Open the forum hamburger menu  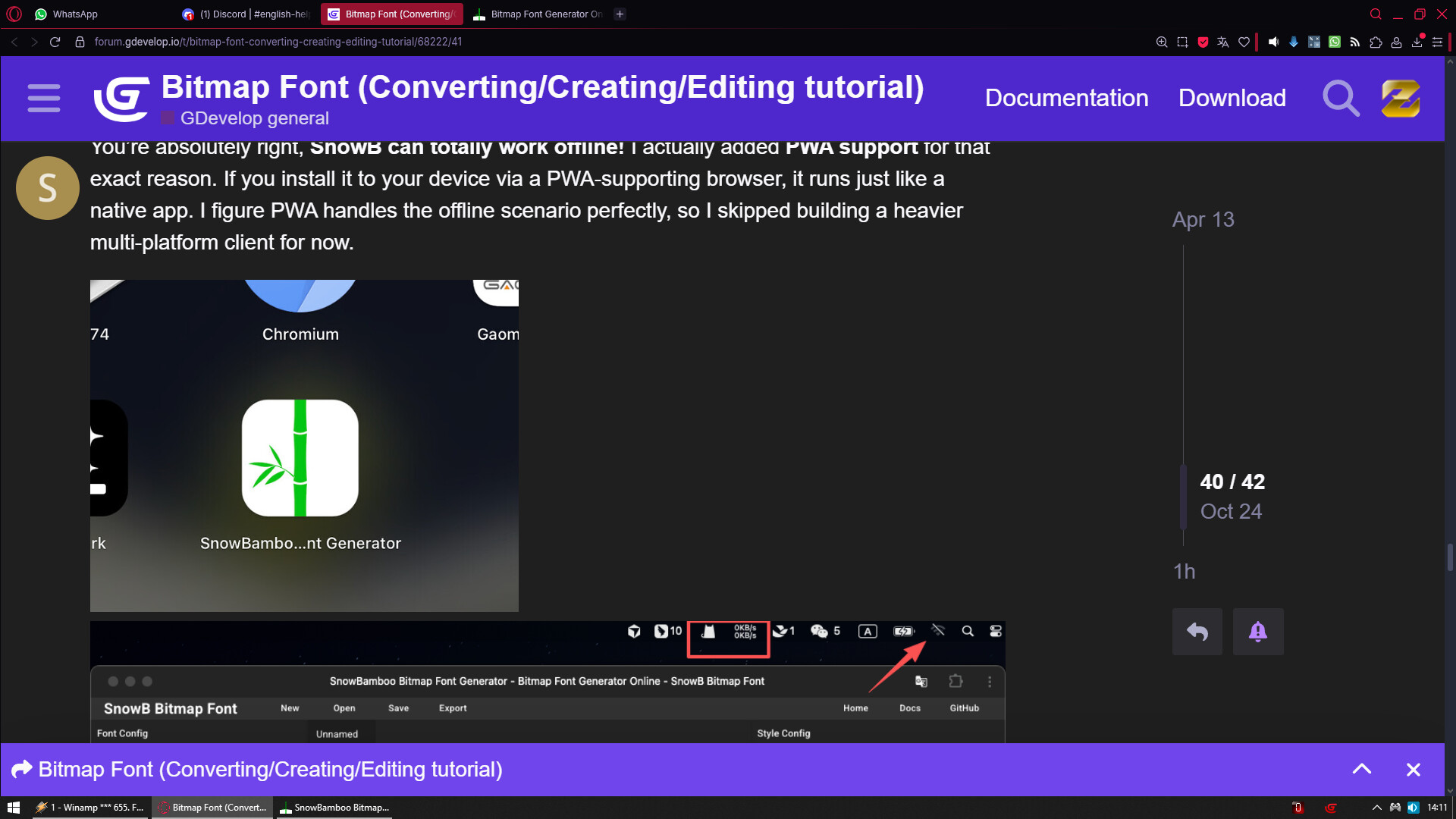44,99
